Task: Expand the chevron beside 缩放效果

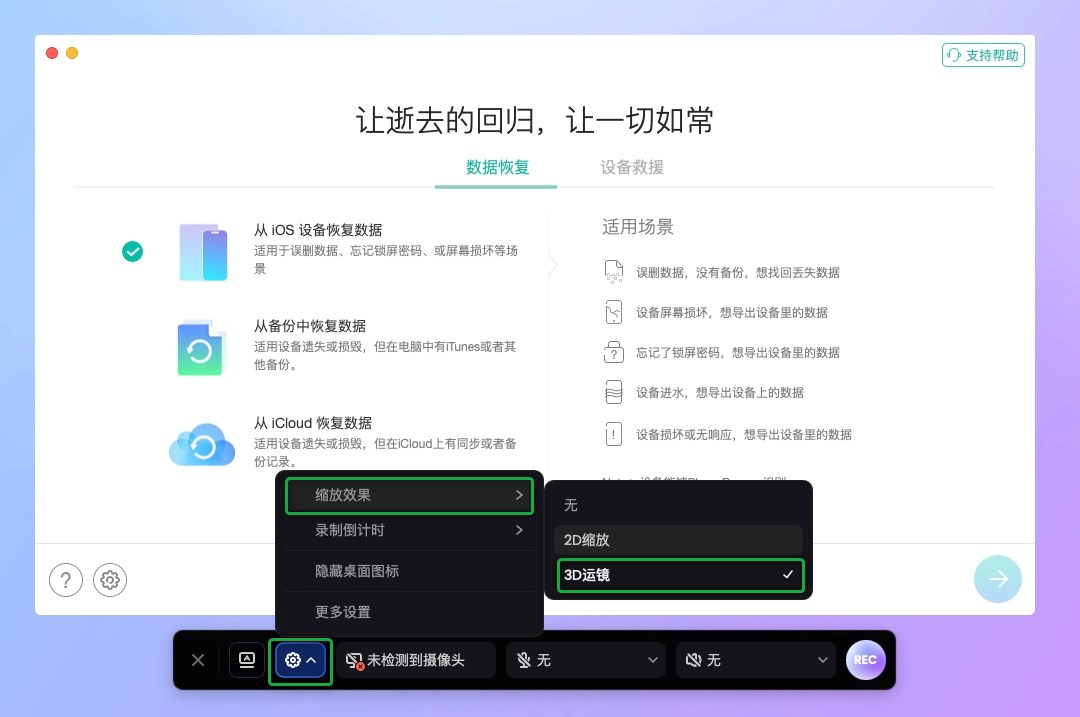Action: coord(519,495)
